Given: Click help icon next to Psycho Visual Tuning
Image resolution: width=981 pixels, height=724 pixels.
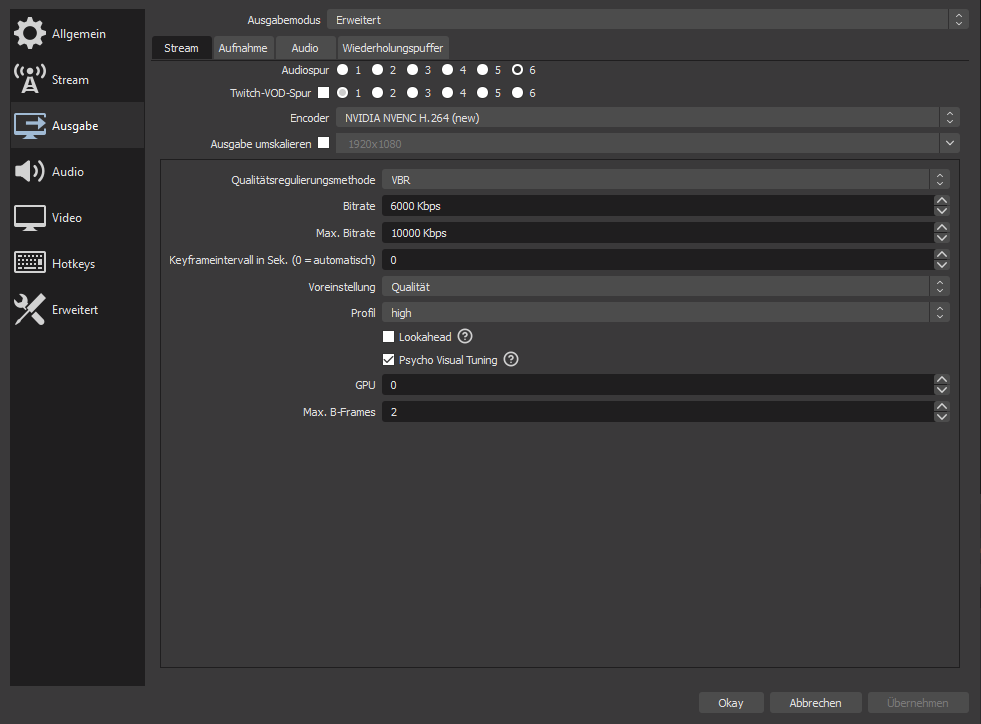Looking at the screenshot, I should click(511, 360).
